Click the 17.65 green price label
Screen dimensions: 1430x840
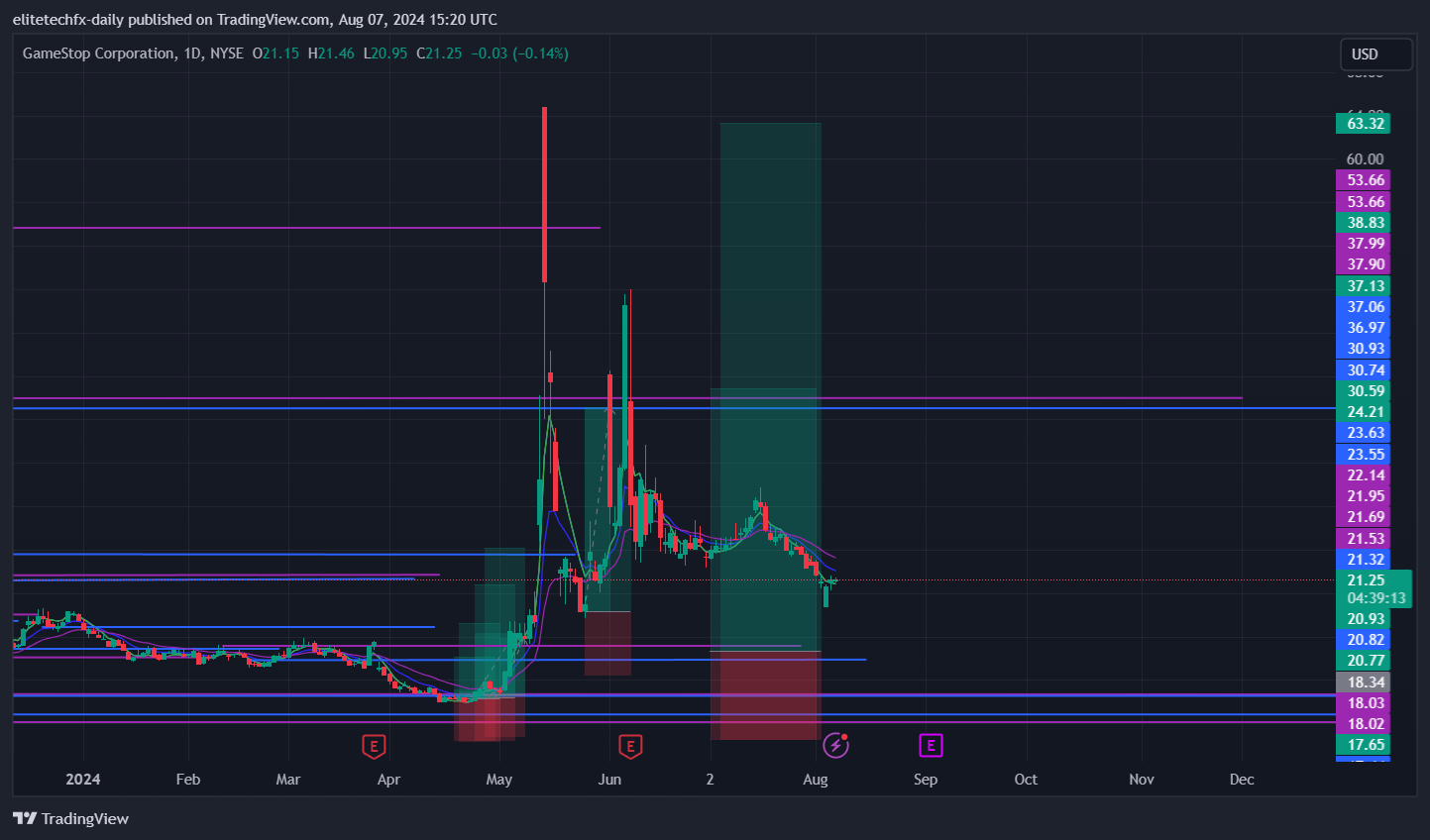1364,745
